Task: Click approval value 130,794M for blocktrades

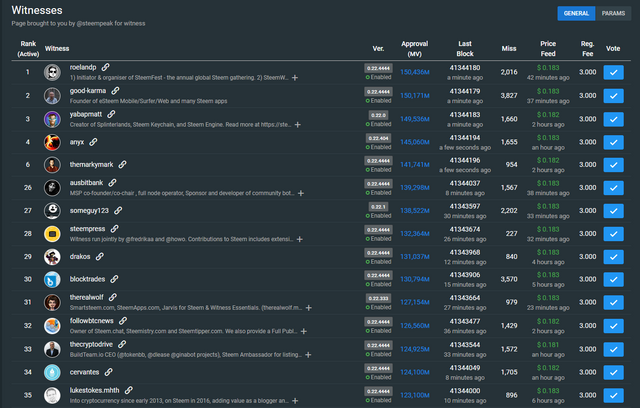Action: click(415, 279)
